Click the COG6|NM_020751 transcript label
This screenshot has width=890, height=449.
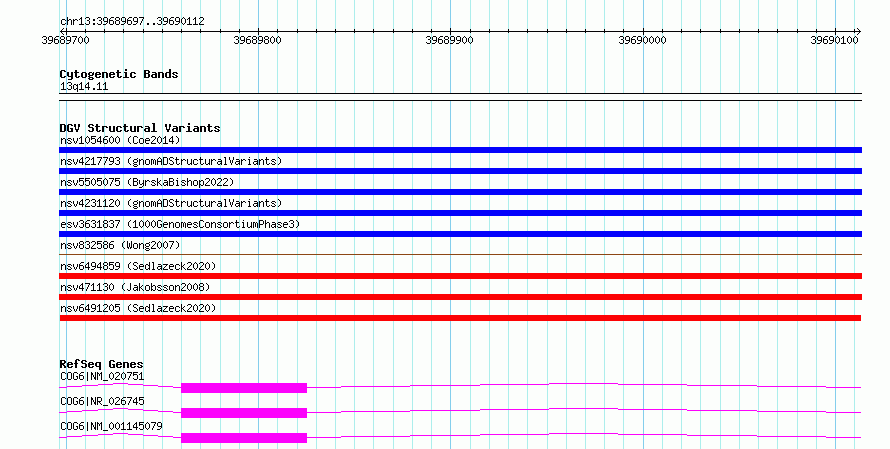point(102,376)
